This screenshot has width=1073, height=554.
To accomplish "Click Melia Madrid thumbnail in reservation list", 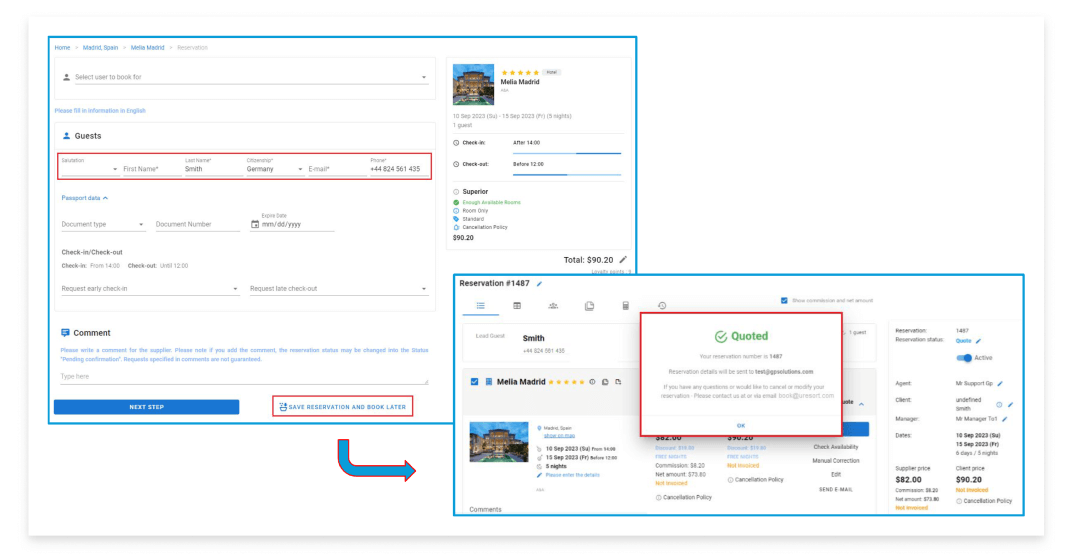I will pyautogui.click(x=499, y=442).
